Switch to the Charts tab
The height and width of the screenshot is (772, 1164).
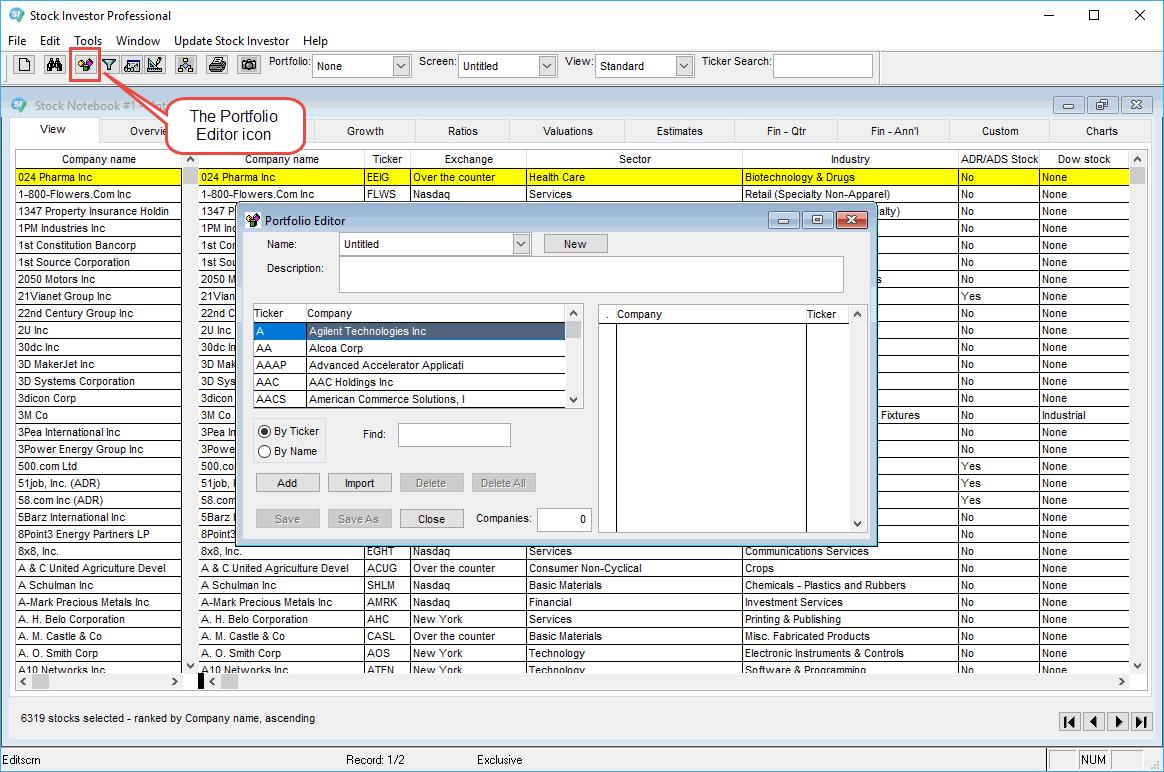point(1101,131)
